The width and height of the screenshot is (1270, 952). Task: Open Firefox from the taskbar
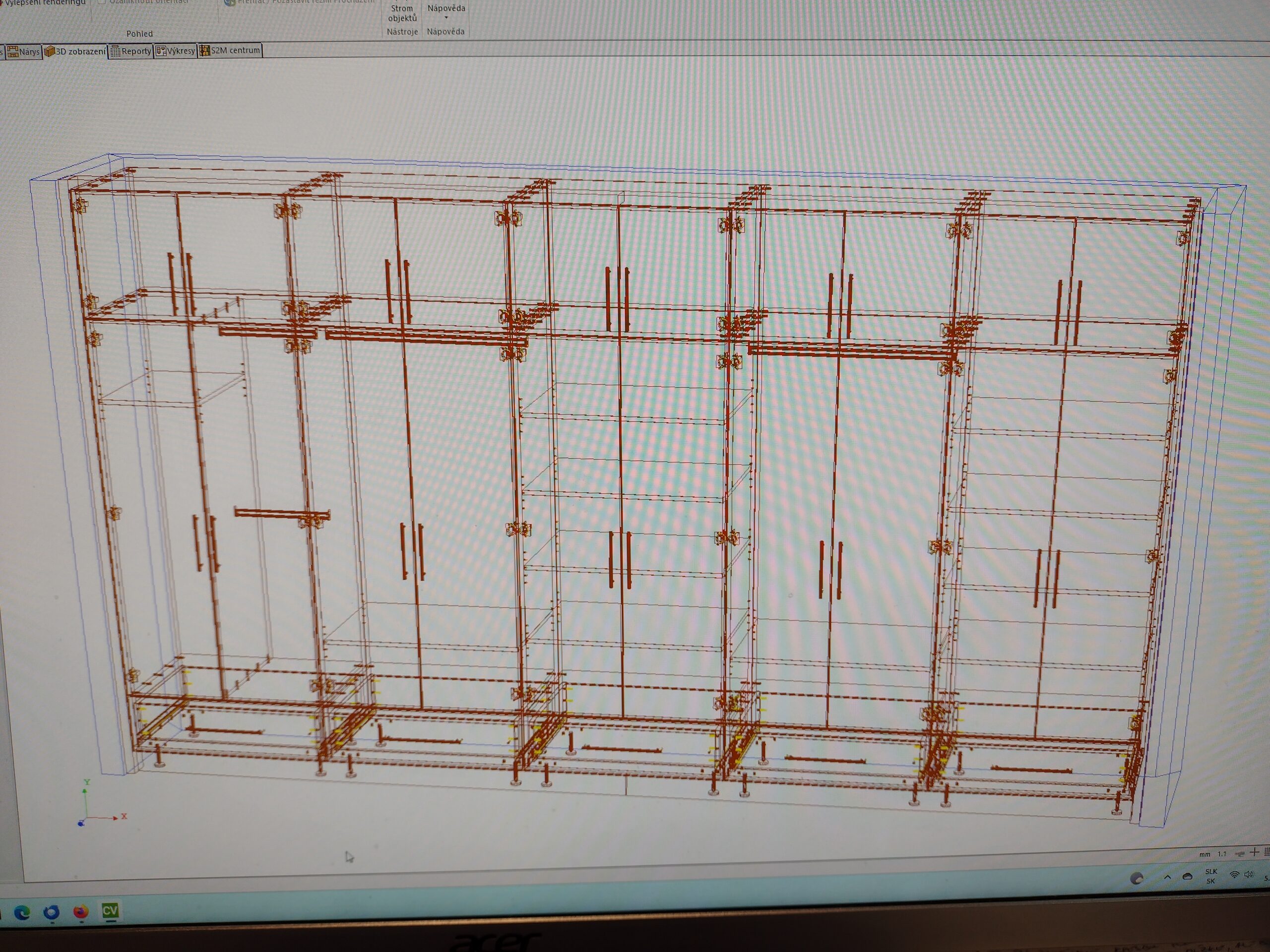coord(81,911)
